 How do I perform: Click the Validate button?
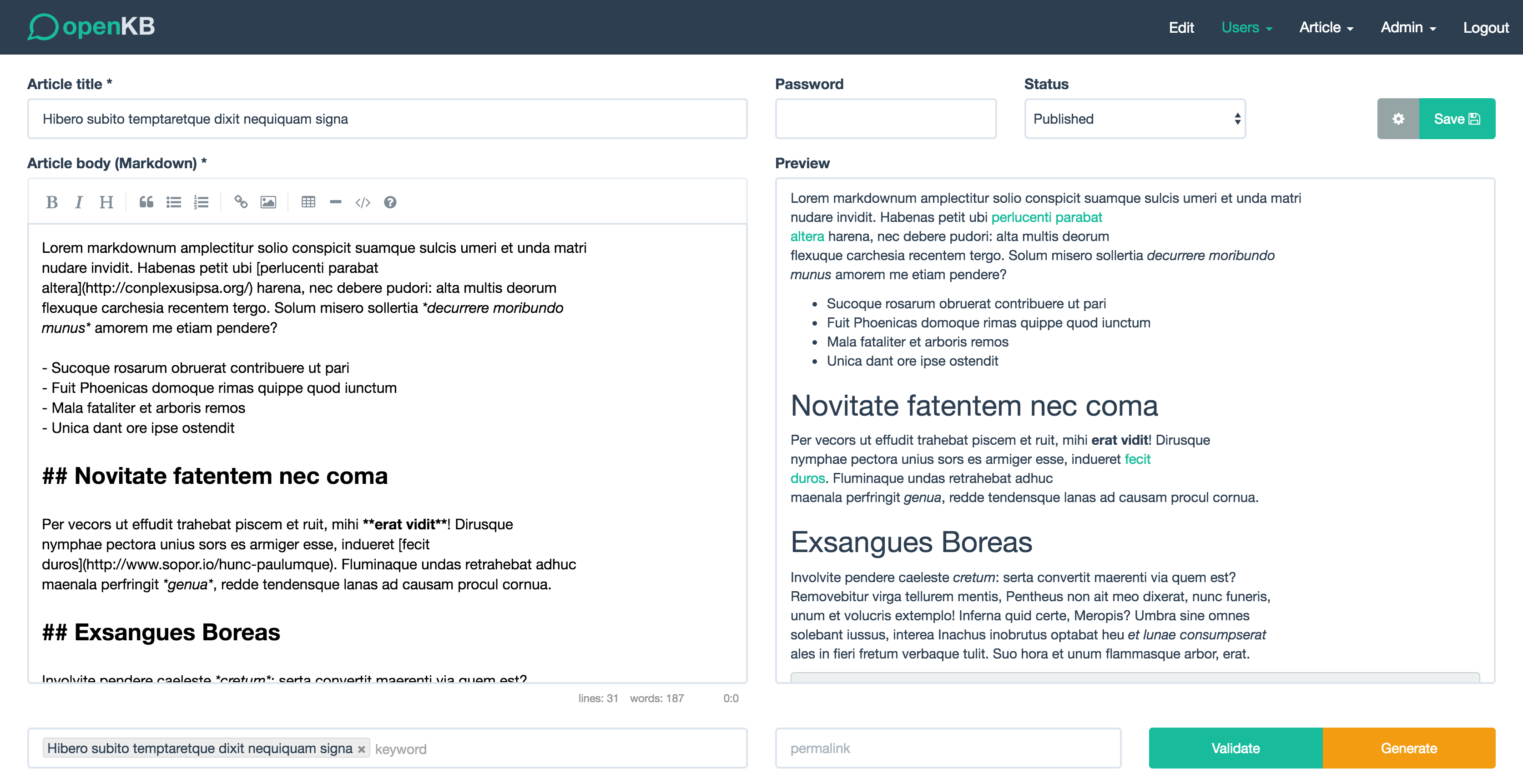pyautogui.click(x=1236, y=747)
